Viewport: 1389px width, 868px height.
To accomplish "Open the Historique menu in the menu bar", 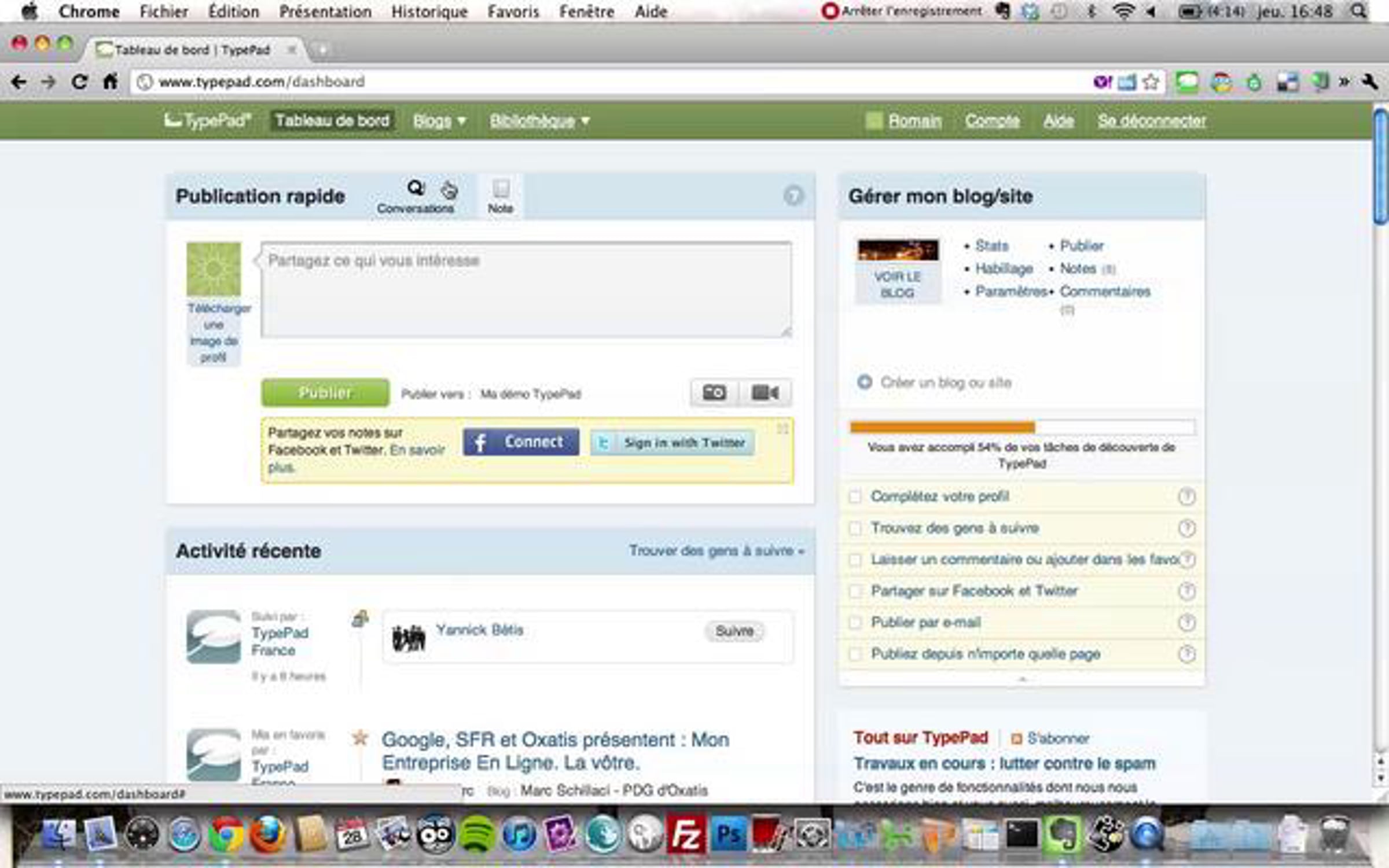I will 429,12.
